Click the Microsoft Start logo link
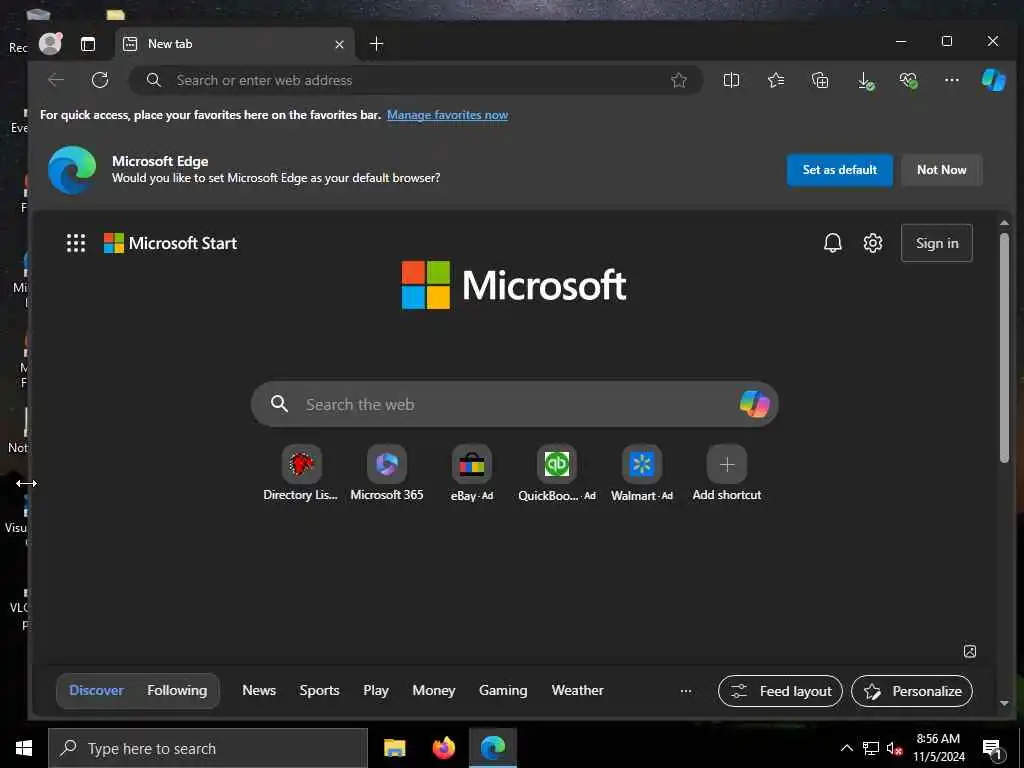The image size is (1024, 768). [x=170, y=243]
